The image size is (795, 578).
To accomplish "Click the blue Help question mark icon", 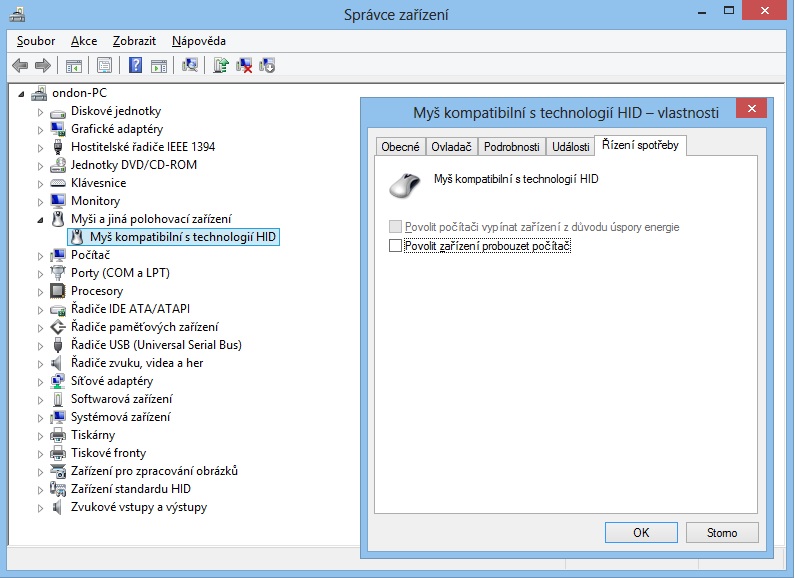I will pos(135,65).
